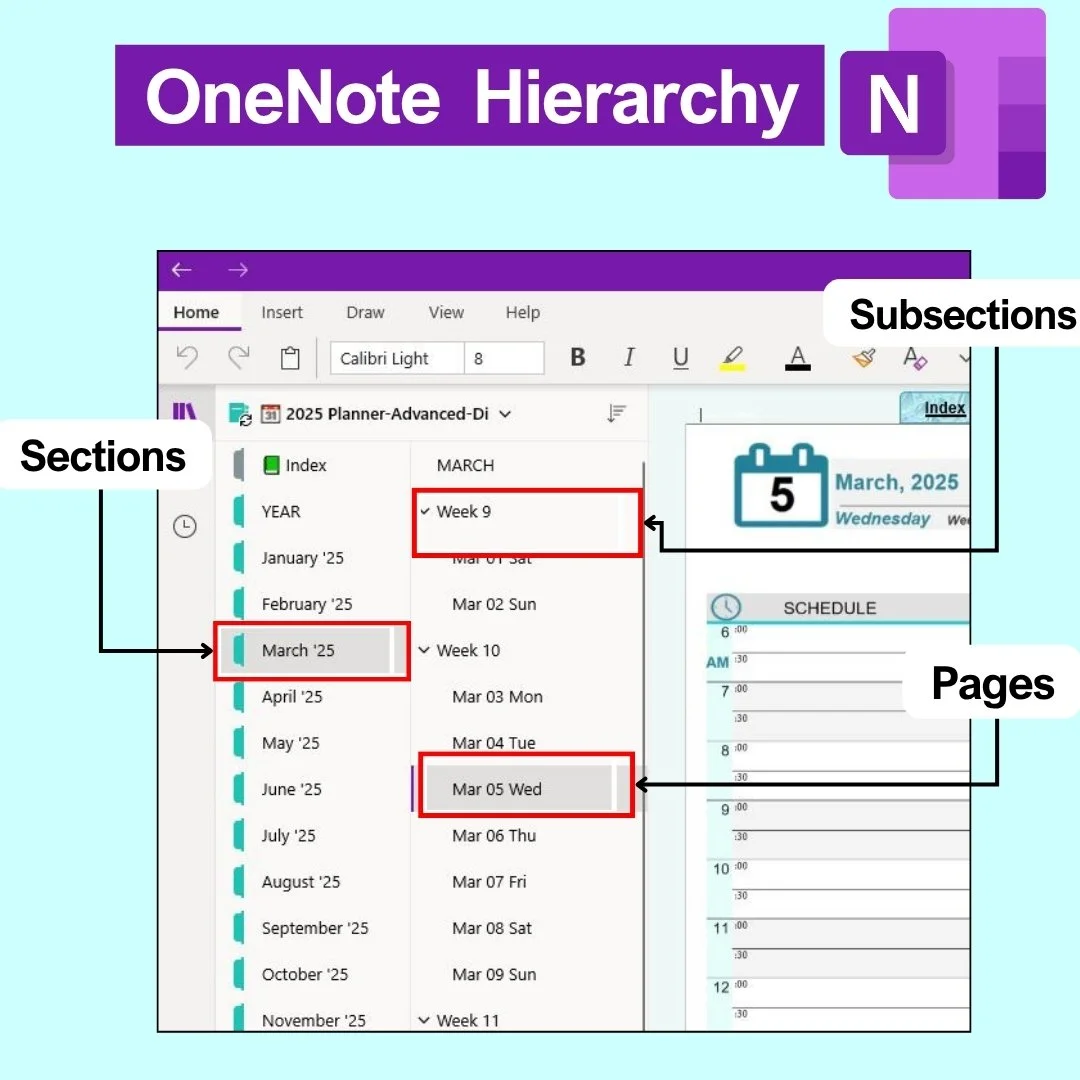Undo the last action

pos(187,358)
